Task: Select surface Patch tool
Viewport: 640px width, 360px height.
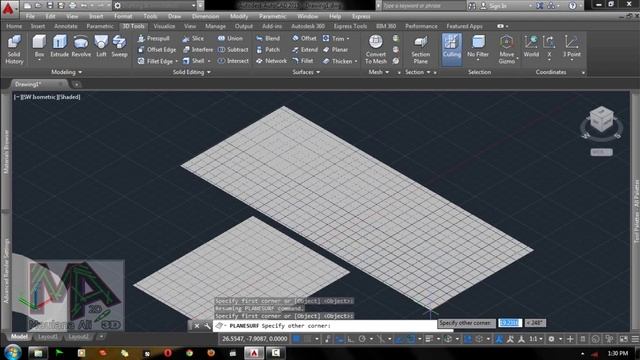Action: [268, 50]
